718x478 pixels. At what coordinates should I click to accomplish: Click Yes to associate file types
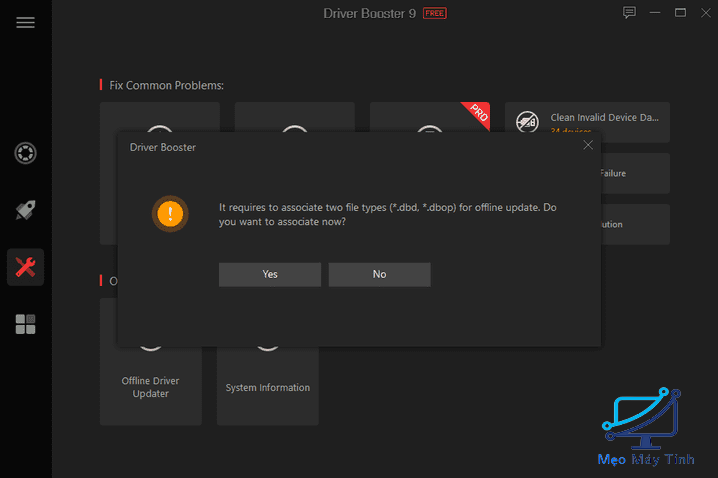pos(270,274)
